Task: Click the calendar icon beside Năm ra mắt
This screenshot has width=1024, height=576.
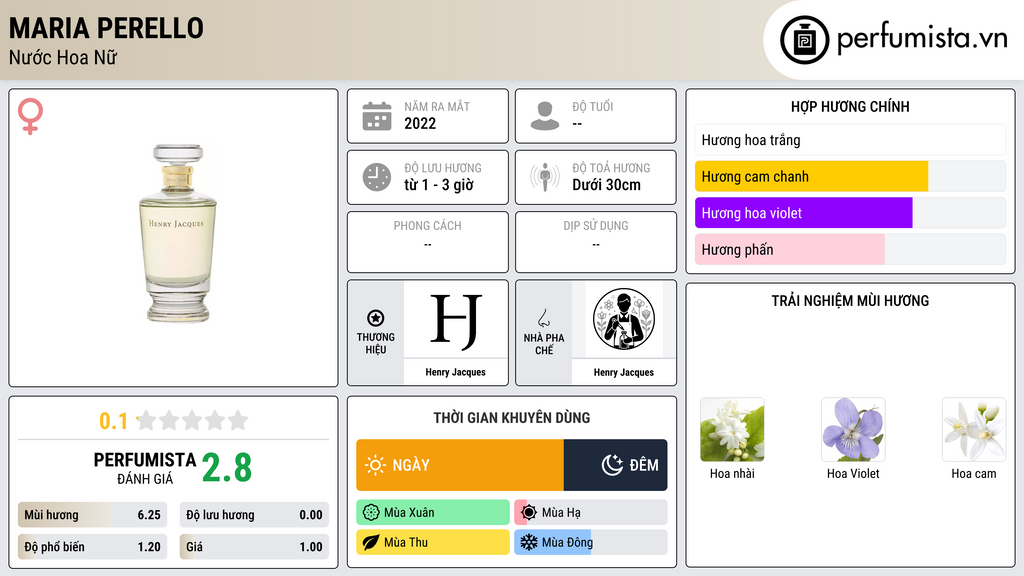Action: click(377, 116)
